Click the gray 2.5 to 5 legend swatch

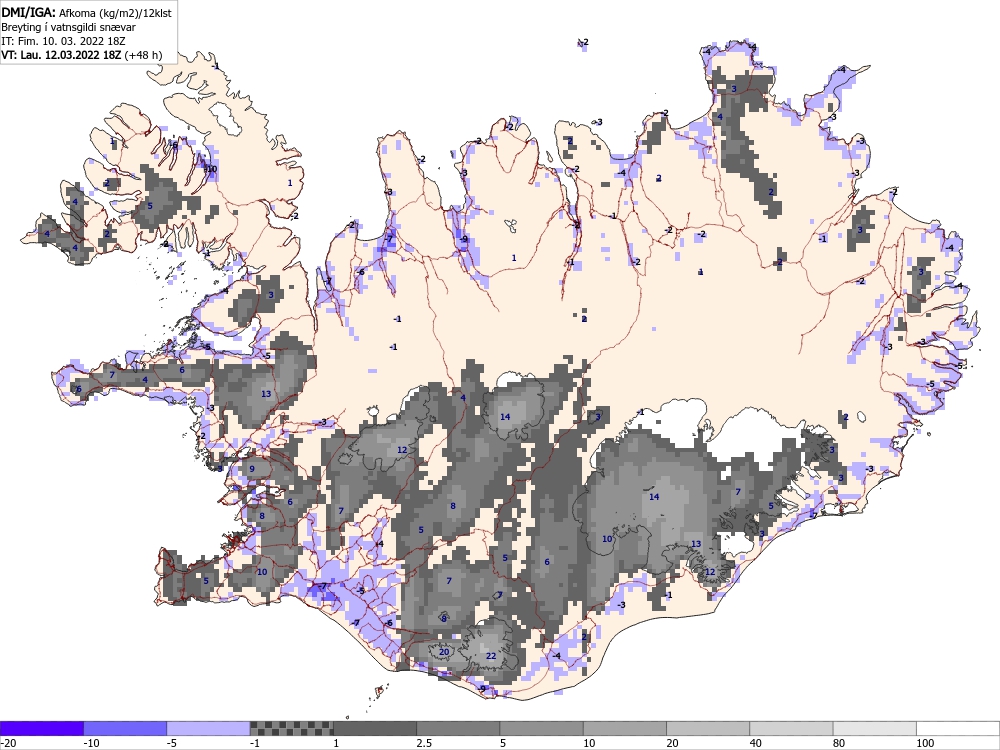pyautogui.click(x=458, y=728)
